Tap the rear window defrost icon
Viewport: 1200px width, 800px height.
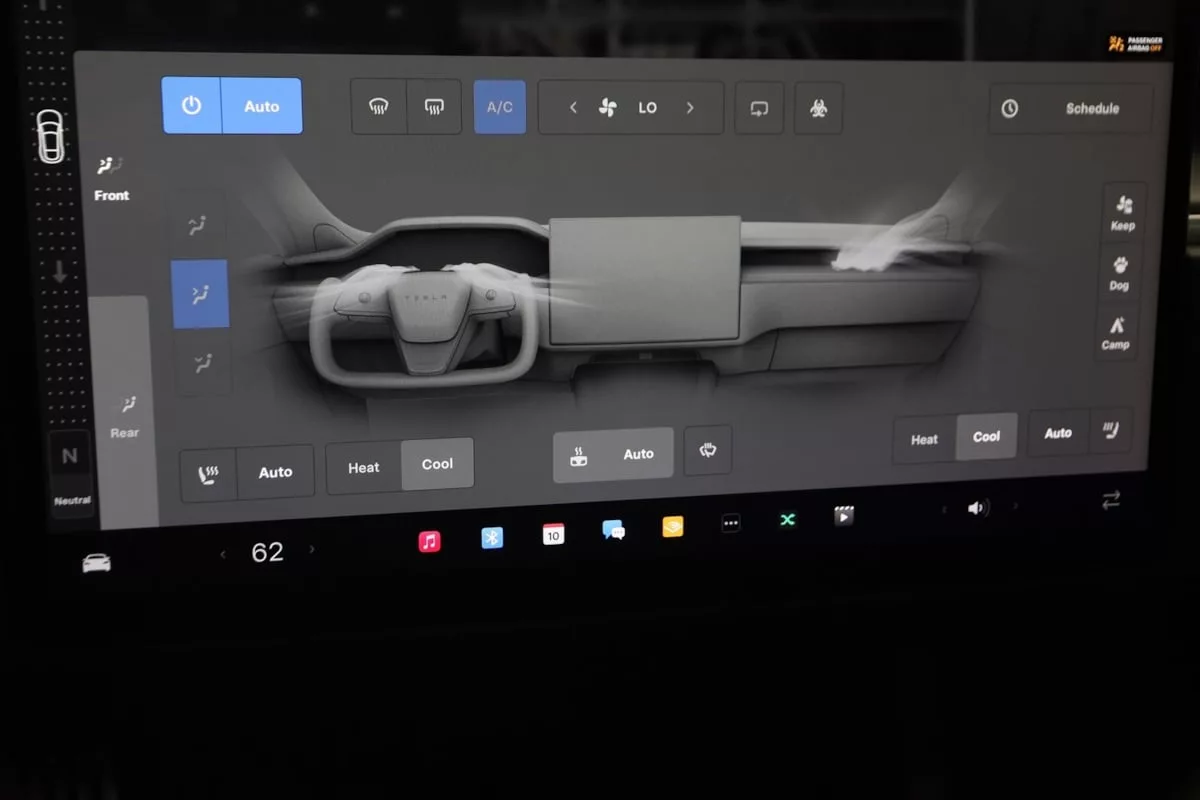434,107
